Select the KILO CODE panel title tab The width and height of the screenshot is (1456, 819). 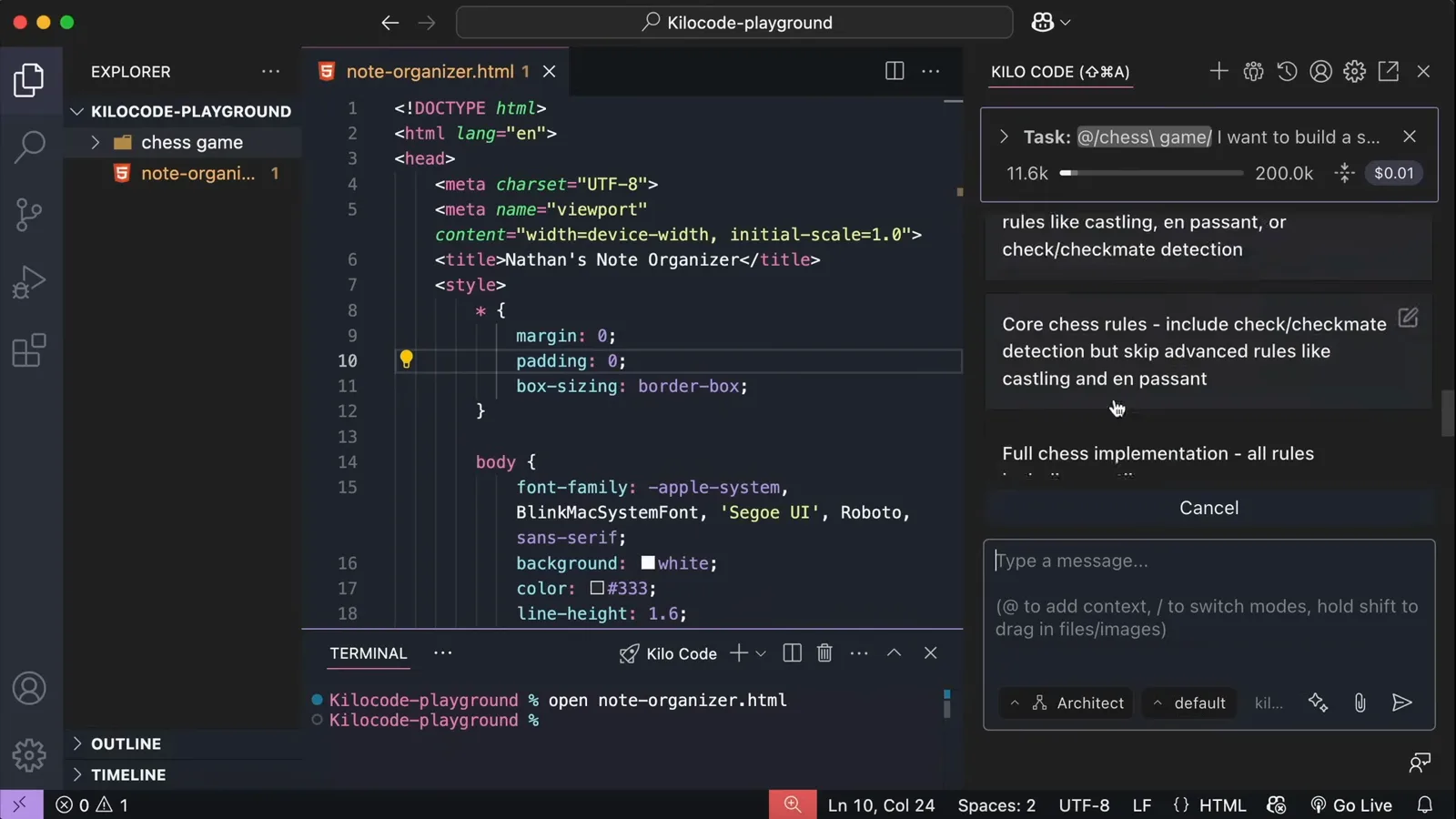click(x=1060, y=72)
